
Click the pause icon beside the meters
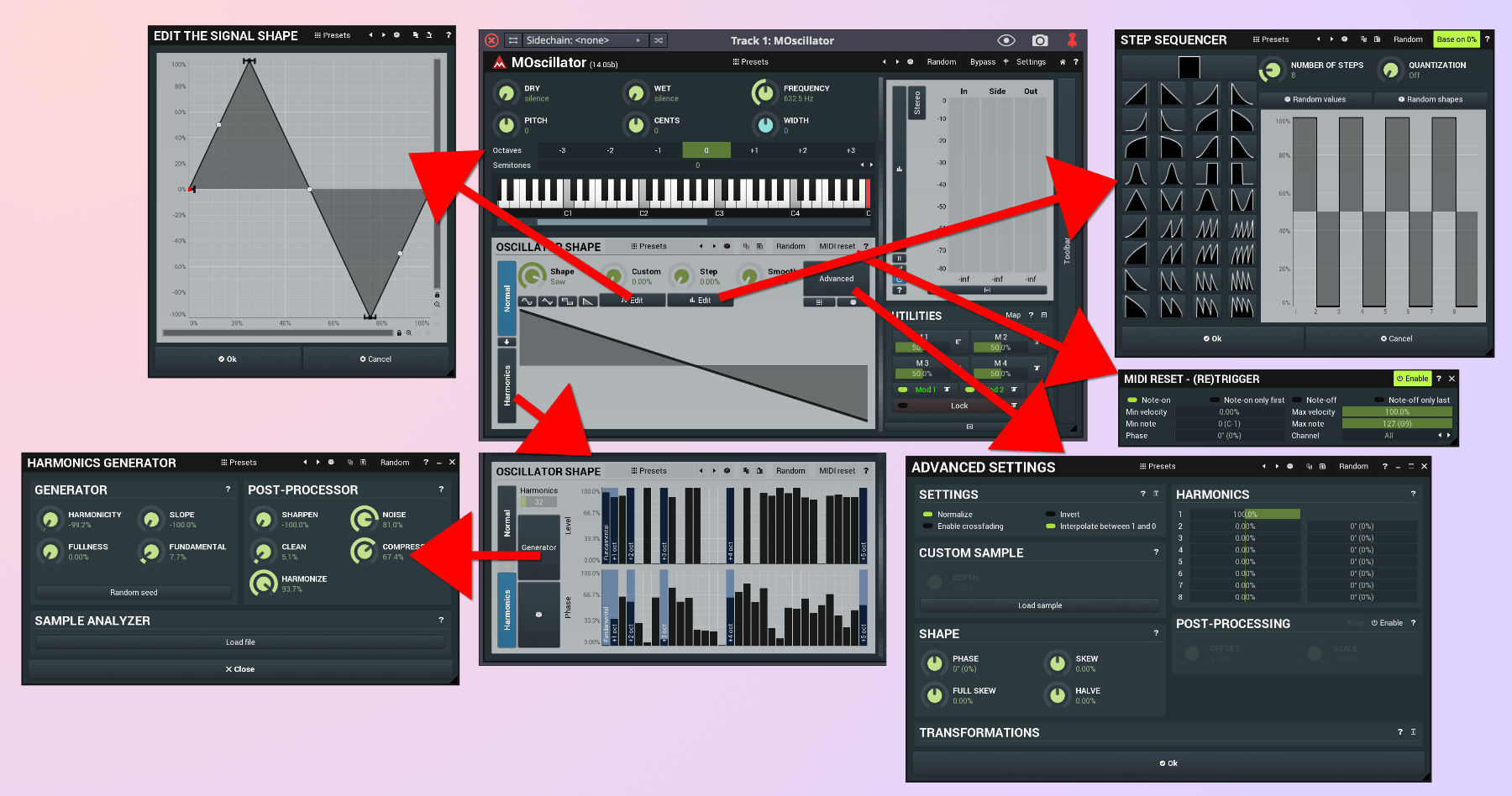(900, 259)
